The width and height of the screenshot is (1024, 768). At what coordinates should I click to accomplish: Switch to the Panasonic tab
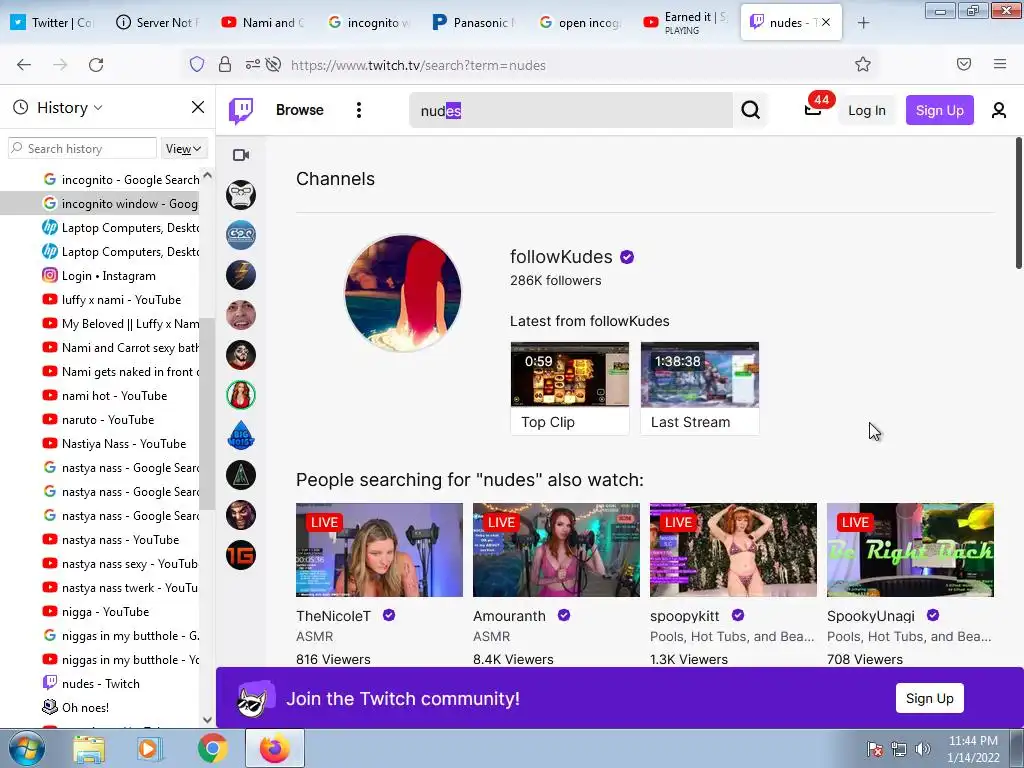(x=475, y=23)
